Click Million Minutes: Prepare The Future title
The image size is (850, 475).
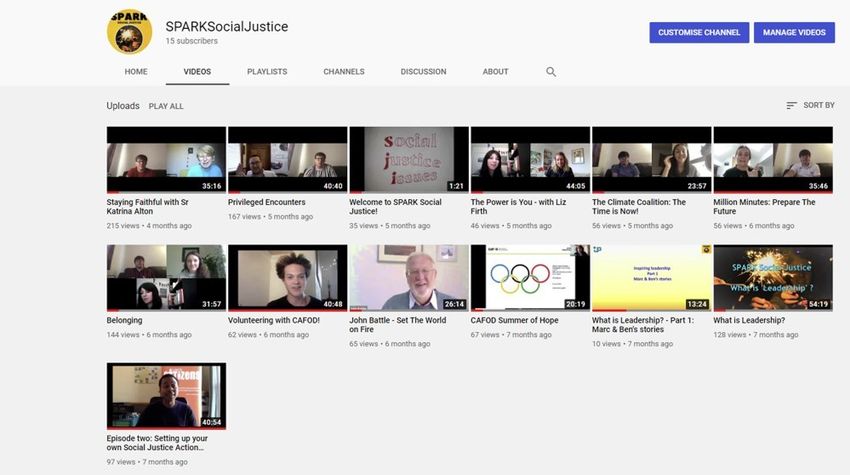[764, 207]
